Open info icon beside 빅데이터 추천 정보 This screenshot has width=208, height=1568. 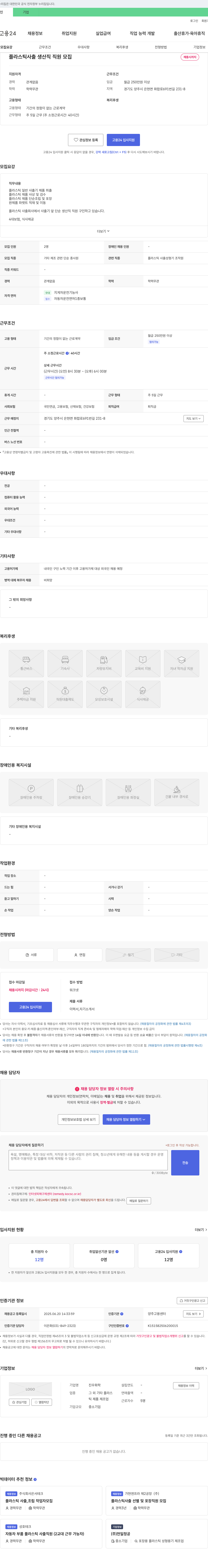tap(35, 1479)
